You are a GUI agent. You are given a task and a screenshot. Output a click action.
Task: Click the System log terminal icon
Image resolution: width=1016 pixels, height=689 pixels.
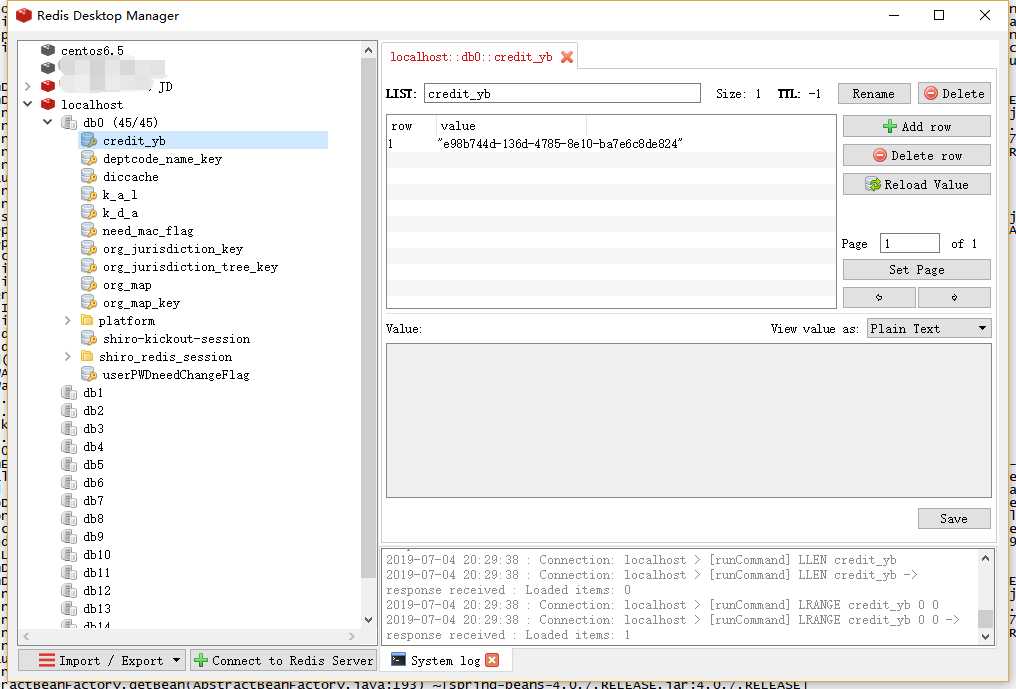click(x=398, y=660)
